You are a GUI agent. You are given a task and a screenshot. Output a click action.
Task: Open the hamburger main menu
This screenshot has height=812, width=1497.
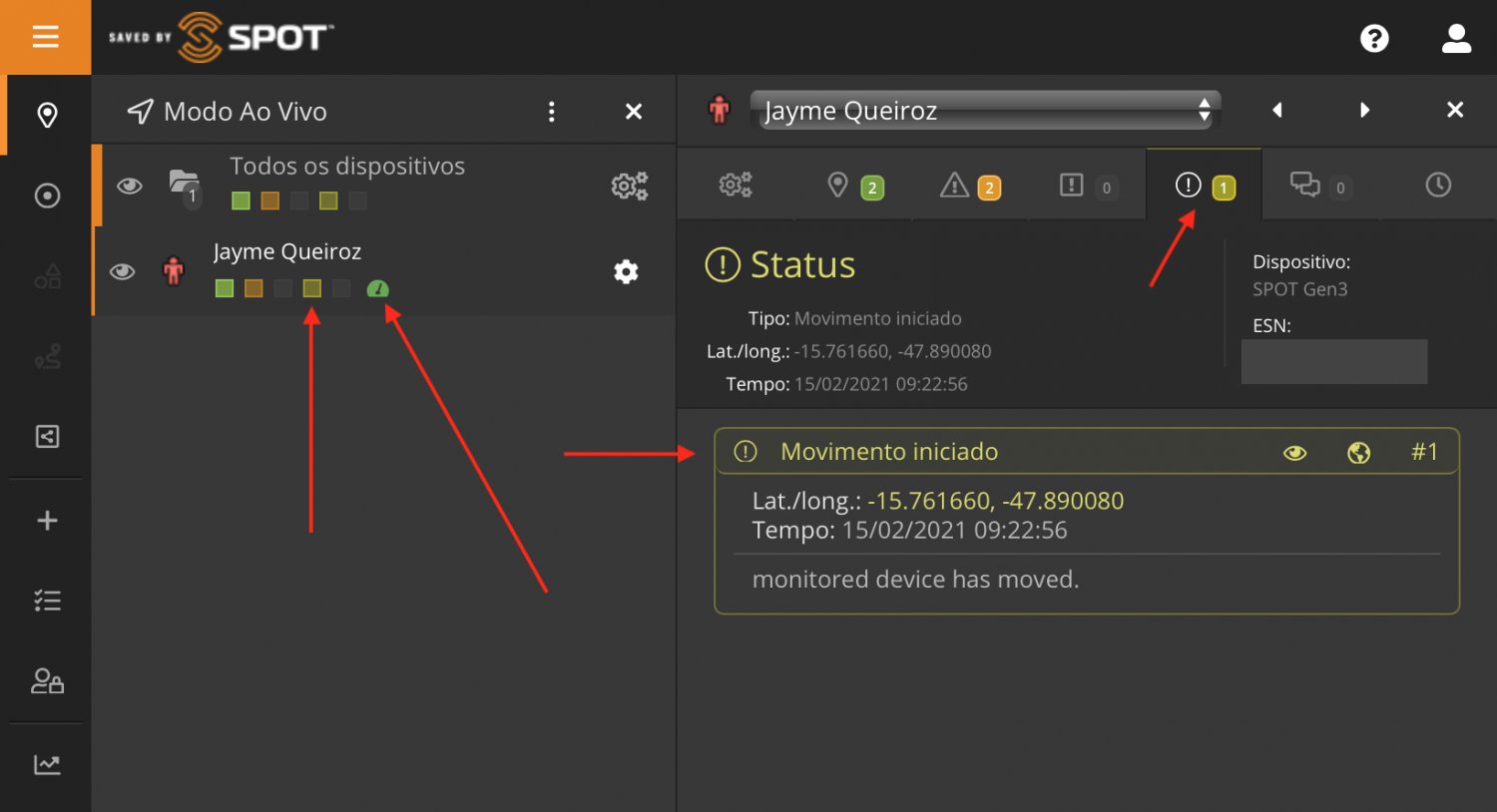tap(46, 38)
